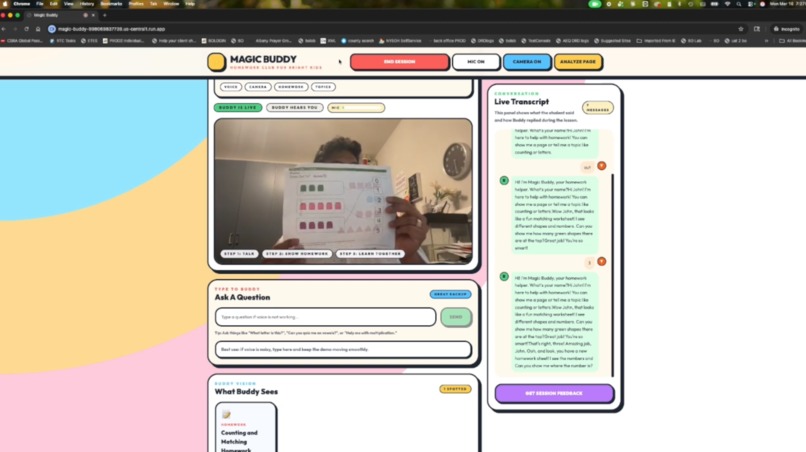Select the Topics chip

point(323,87)
